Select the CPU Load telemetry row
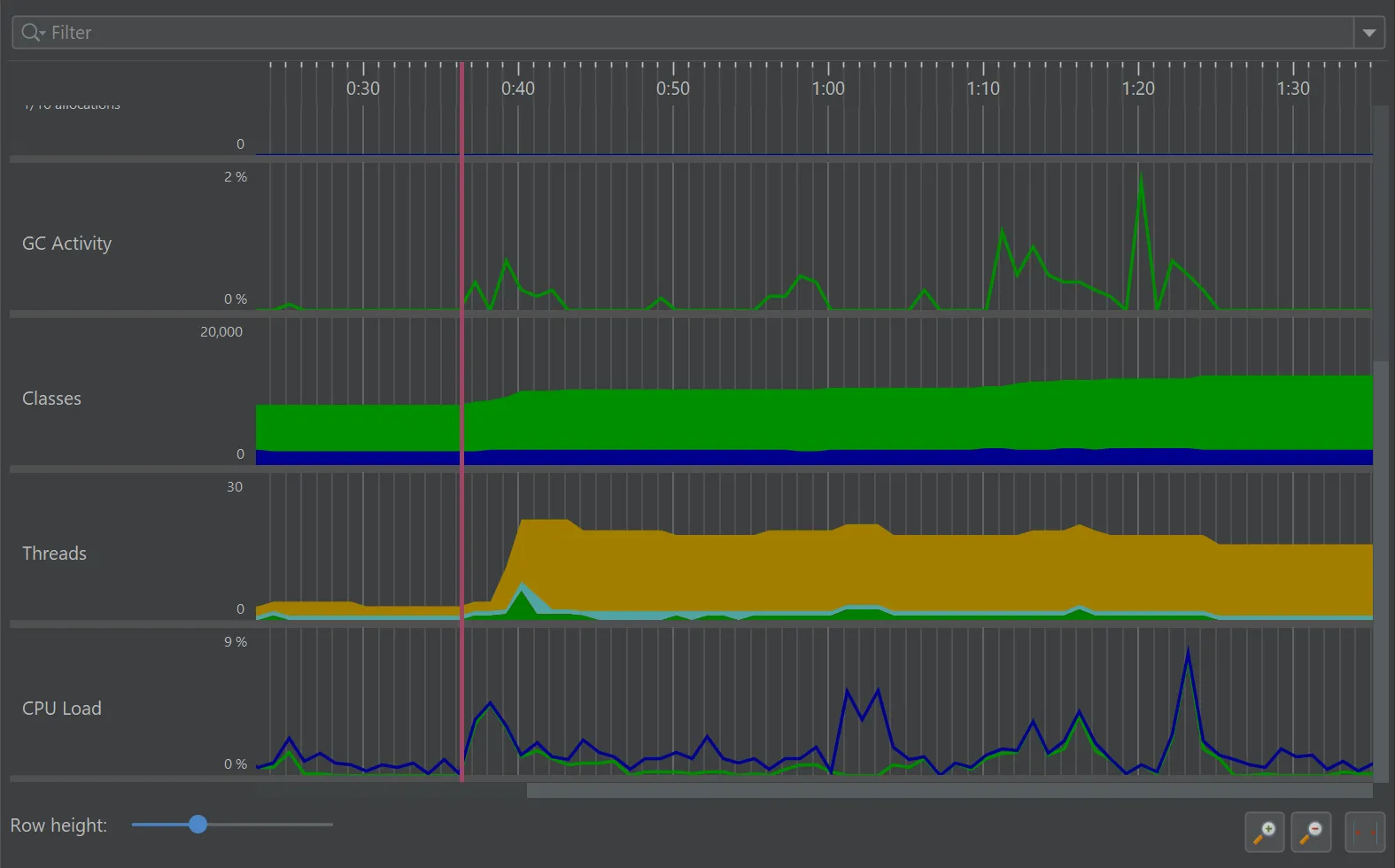The image size is (1395, 868). pos(62,709)
